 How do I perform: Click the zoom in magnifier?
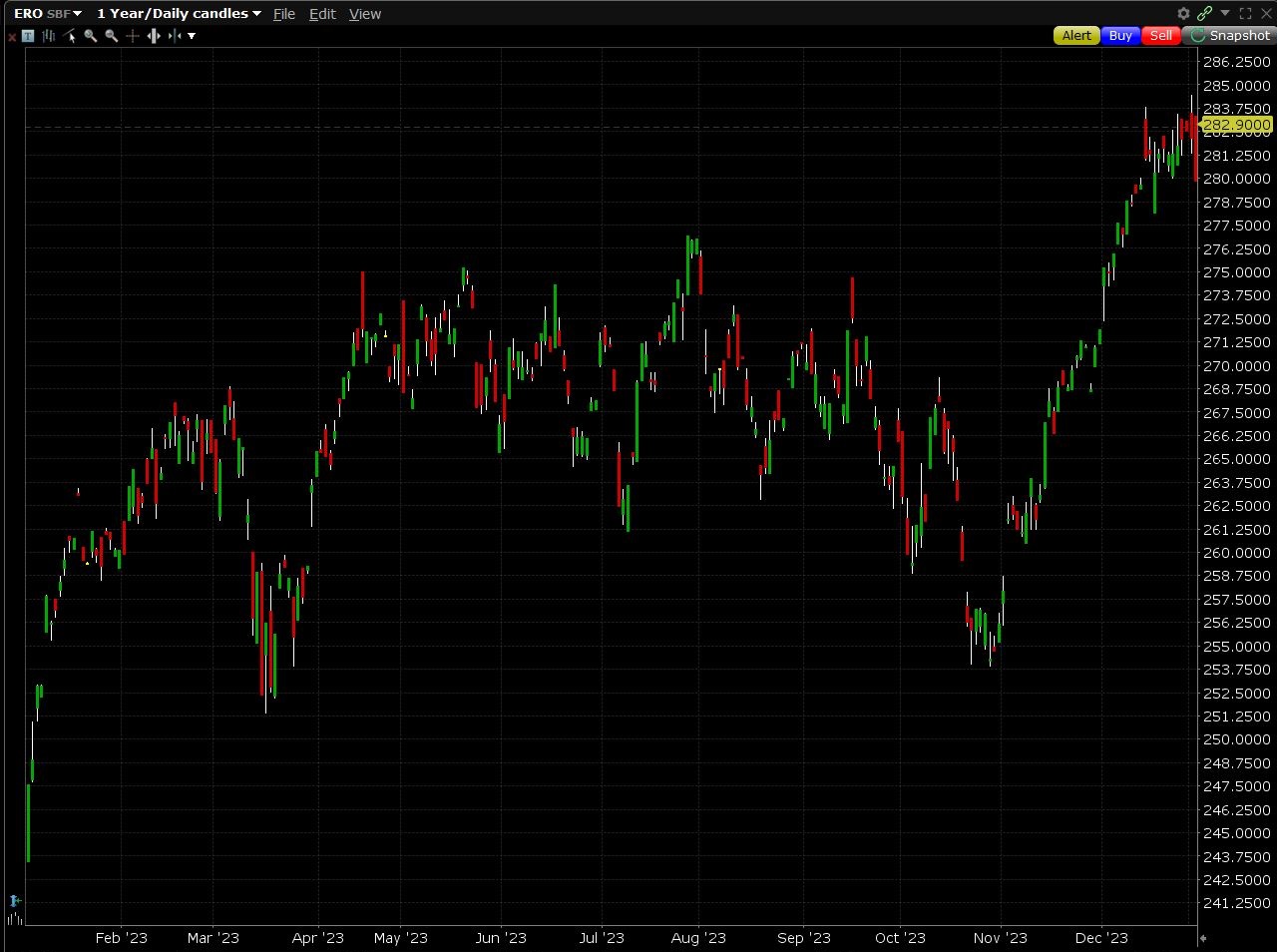(91, 36)
